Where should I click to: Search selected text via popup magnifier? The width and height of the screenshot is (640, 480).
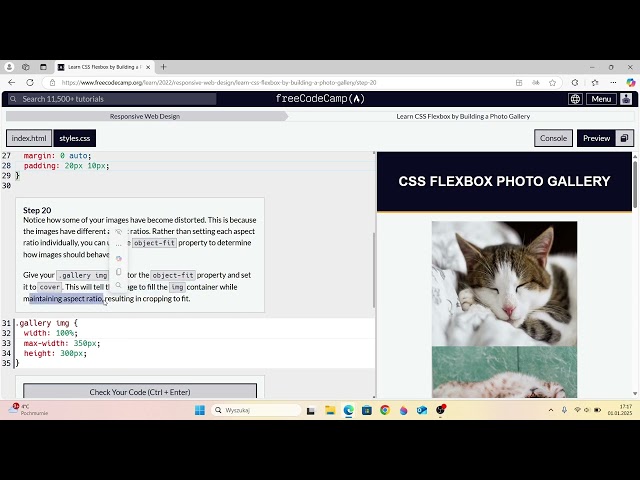[118, 285]
